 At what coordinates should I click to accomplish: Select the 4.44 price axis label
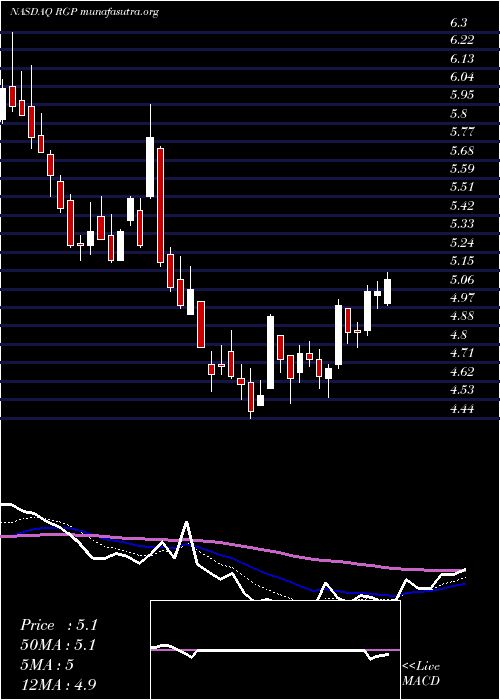462,408
